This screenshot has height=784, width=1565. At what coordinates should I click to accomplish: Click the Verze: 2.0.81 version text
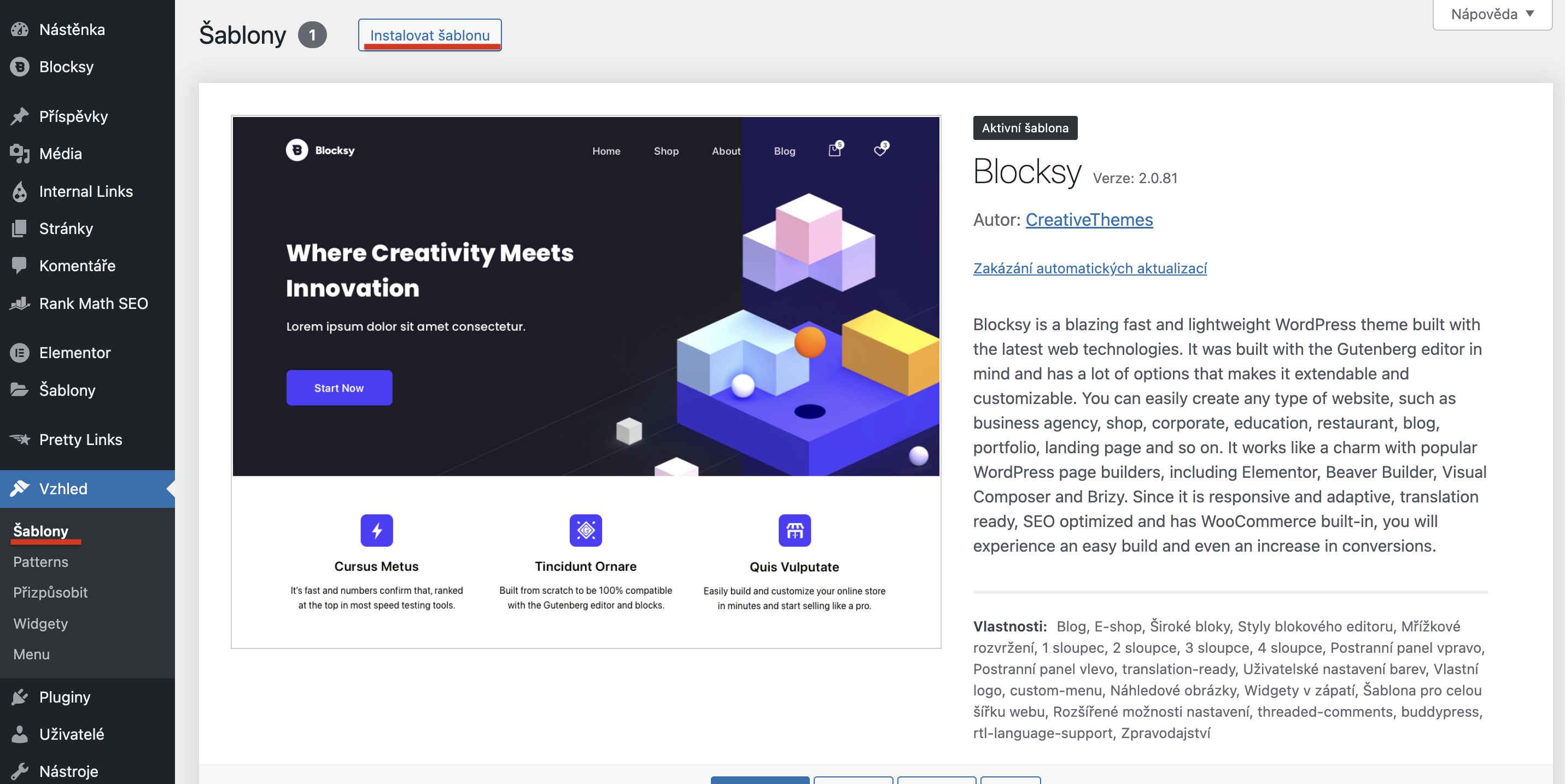pyautogui.click(x=1135, y=178)
